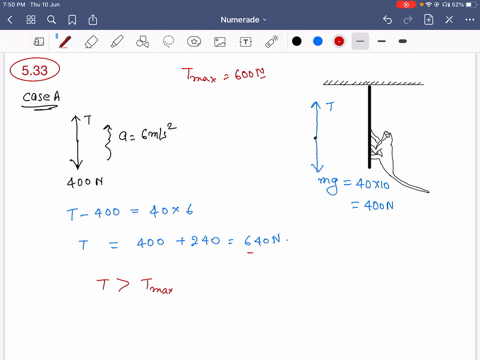Tap the 7:50 PM clock in status bar
The image size is (480, 360).
[14, 5]
